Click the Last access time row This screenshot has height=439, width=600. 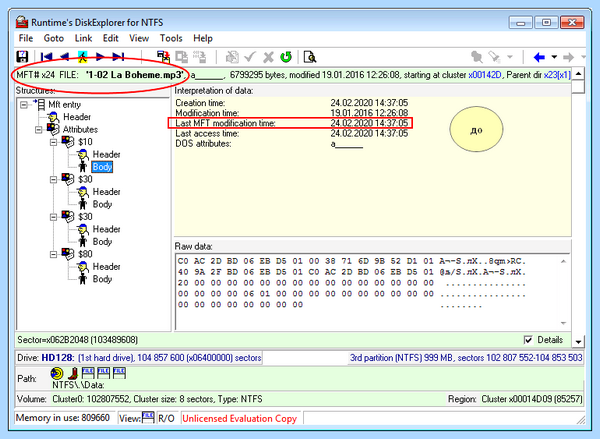point(292,134)
